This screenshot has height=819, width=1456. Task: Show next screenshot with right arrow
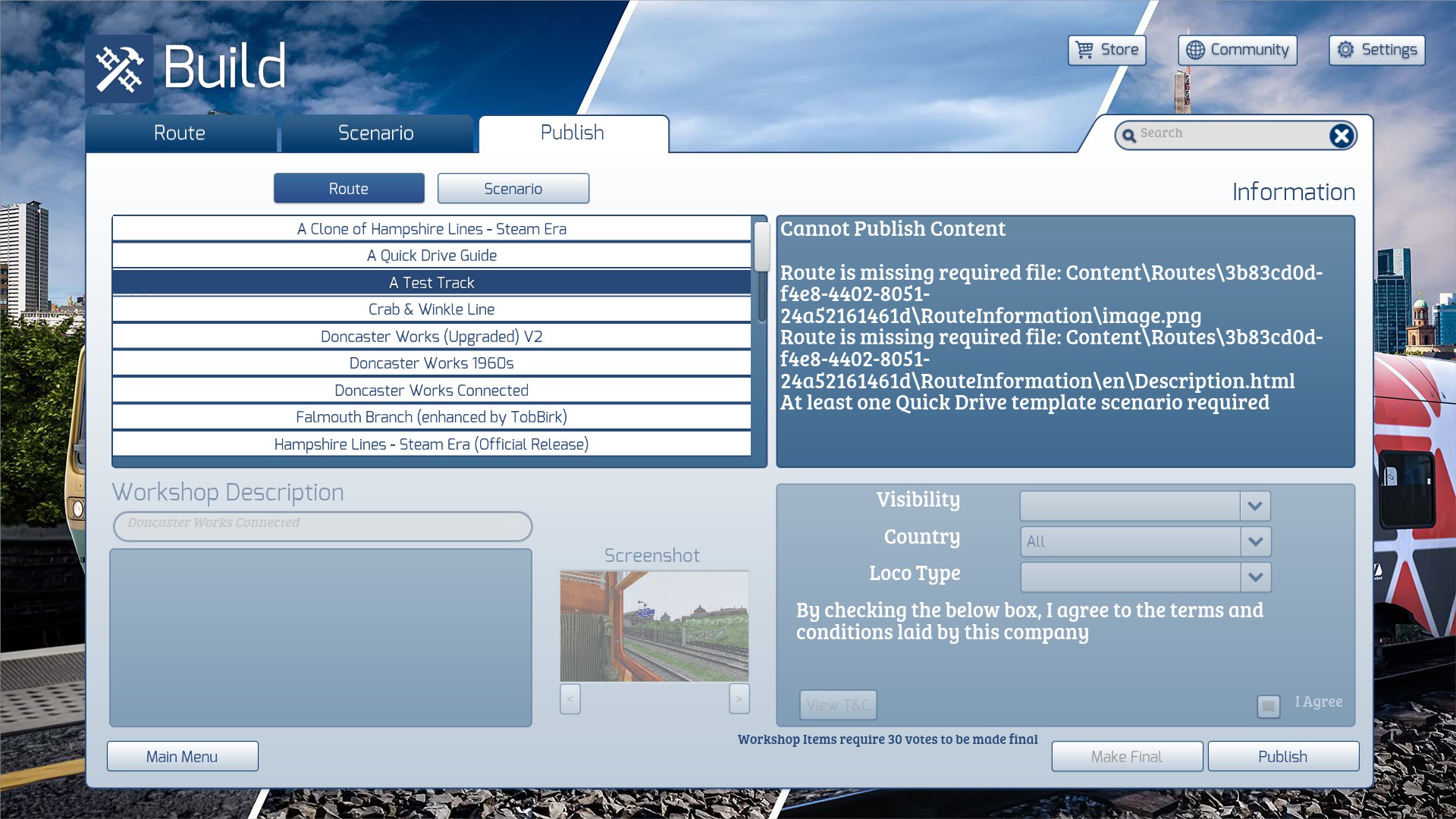(x=739, y=698)
